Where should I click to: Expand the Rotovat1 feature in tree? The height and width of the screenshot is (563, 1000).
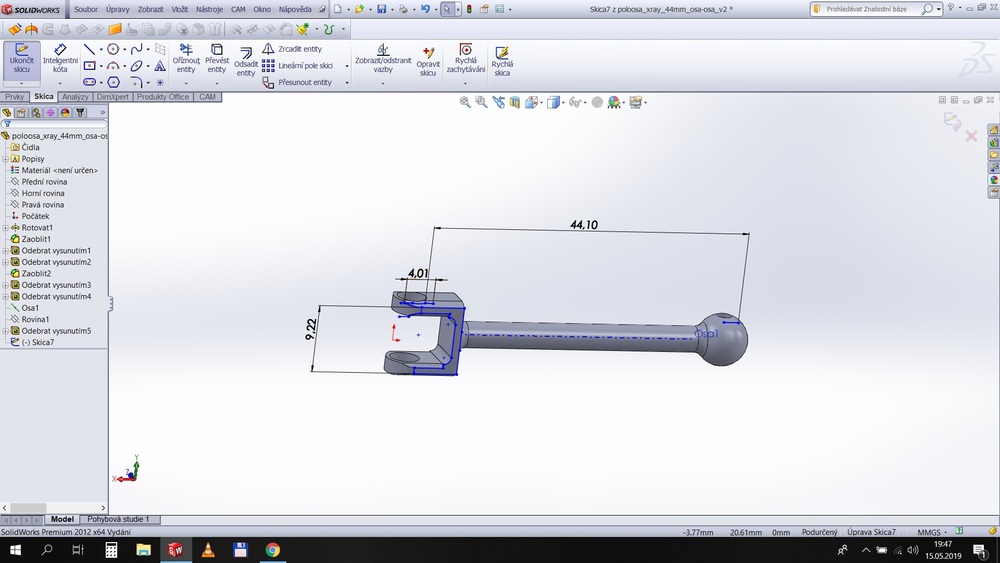coord(5,228)
